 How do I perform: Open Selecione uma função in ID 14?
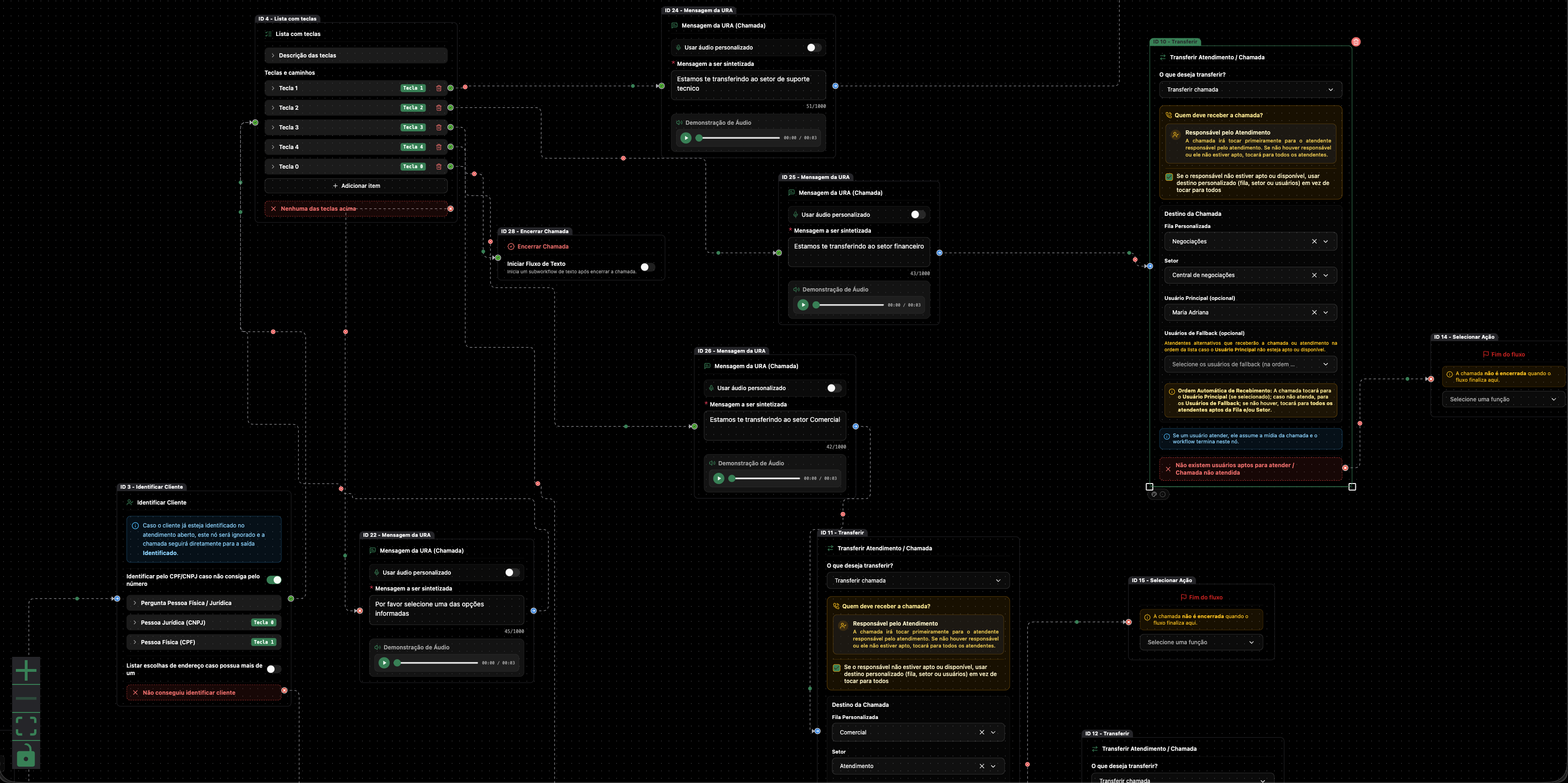(1503, 399)
